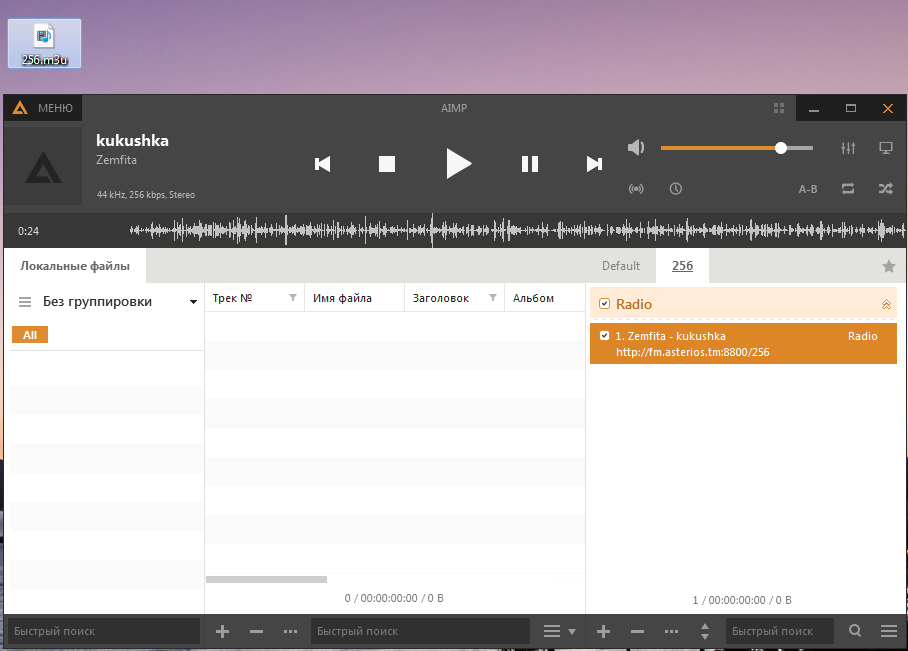Remove selected files from the music library
This screenshot has height=651, width=908.
pyautogui.click(x=257, y=631)
